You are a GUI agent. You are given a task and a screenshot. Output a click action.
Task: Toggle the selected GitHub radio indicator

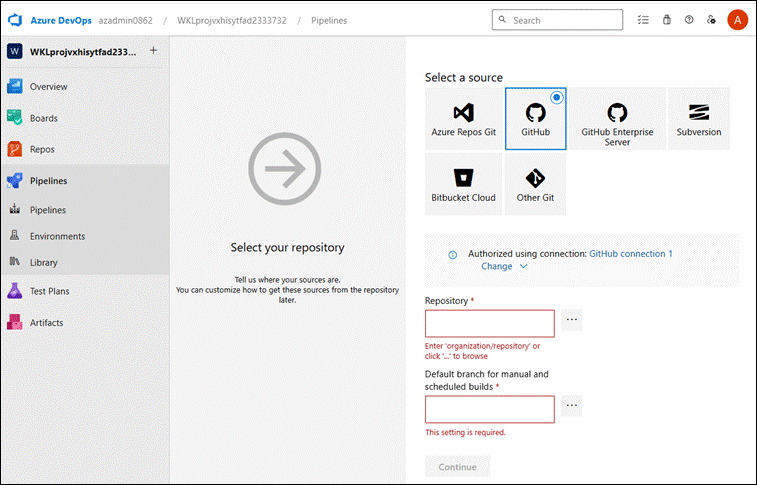coord(557,97)
